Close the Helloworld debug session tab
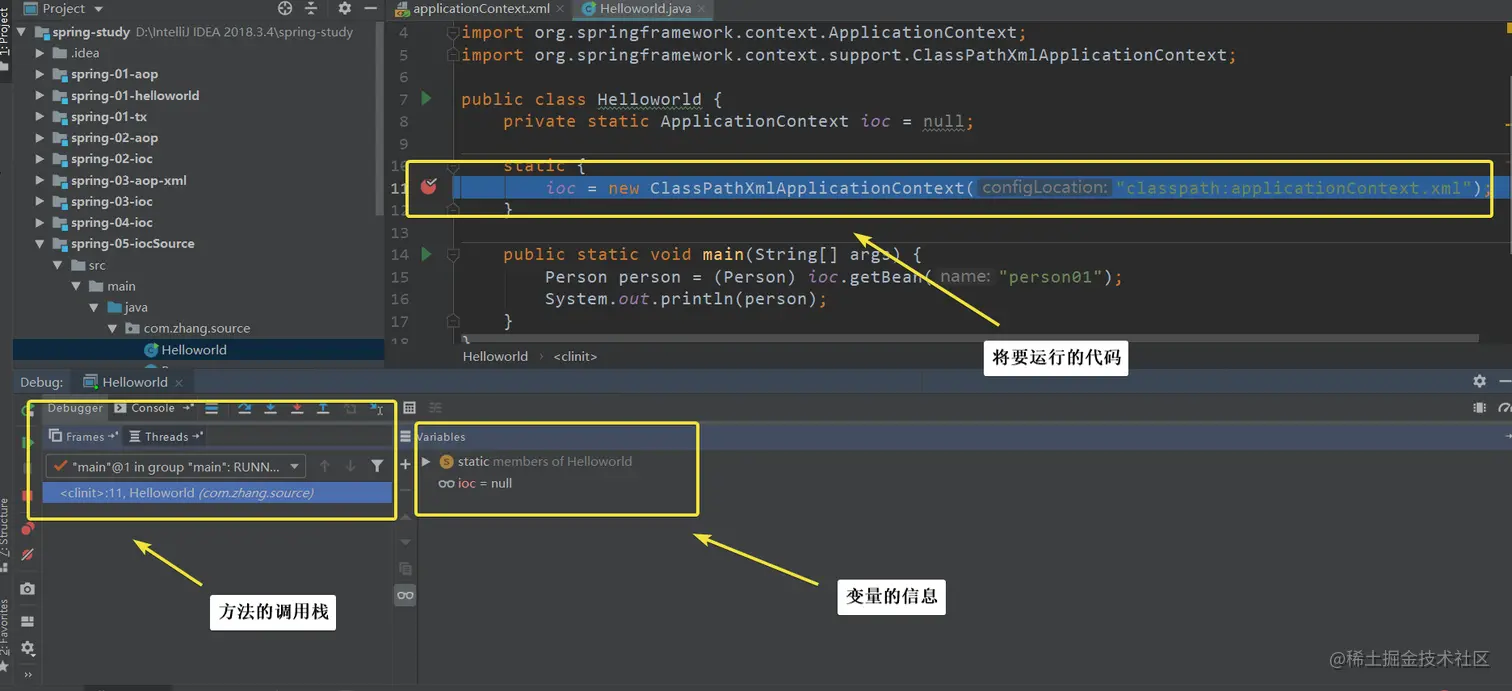 pyautogui.click(x=179, y=382)
